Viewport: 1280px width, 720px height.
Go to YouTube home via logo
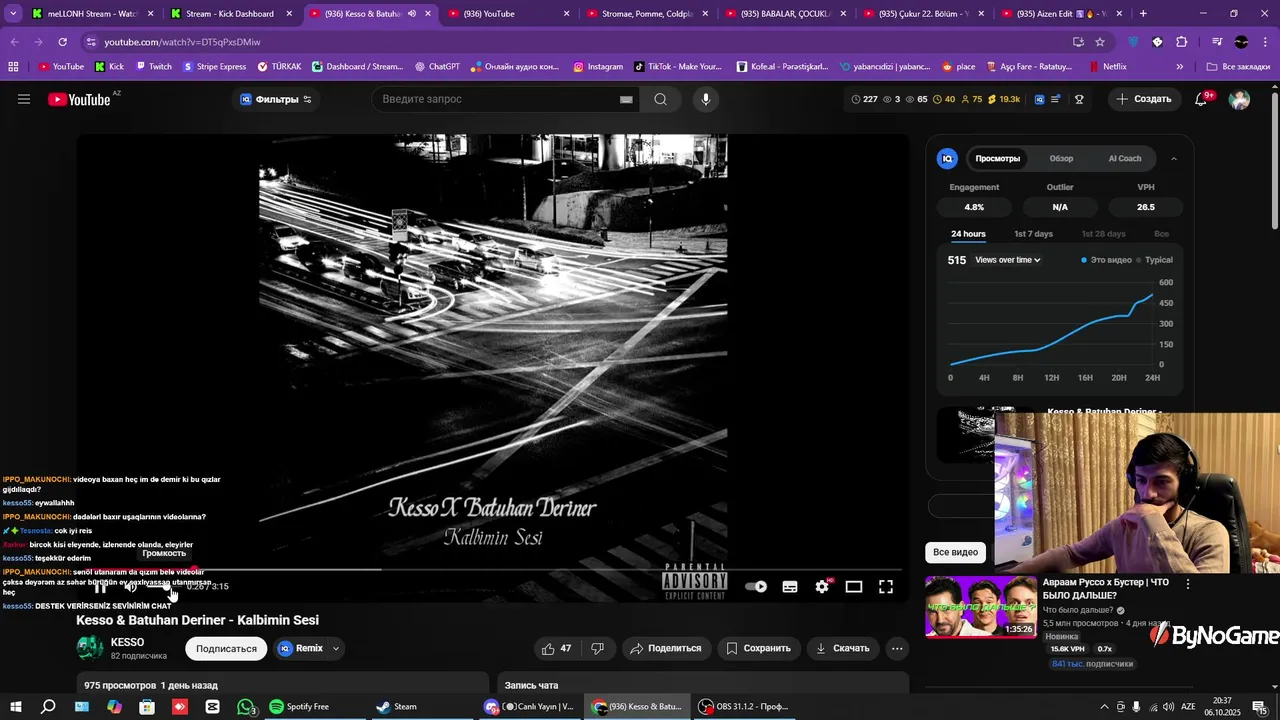[x=79, y=99]
